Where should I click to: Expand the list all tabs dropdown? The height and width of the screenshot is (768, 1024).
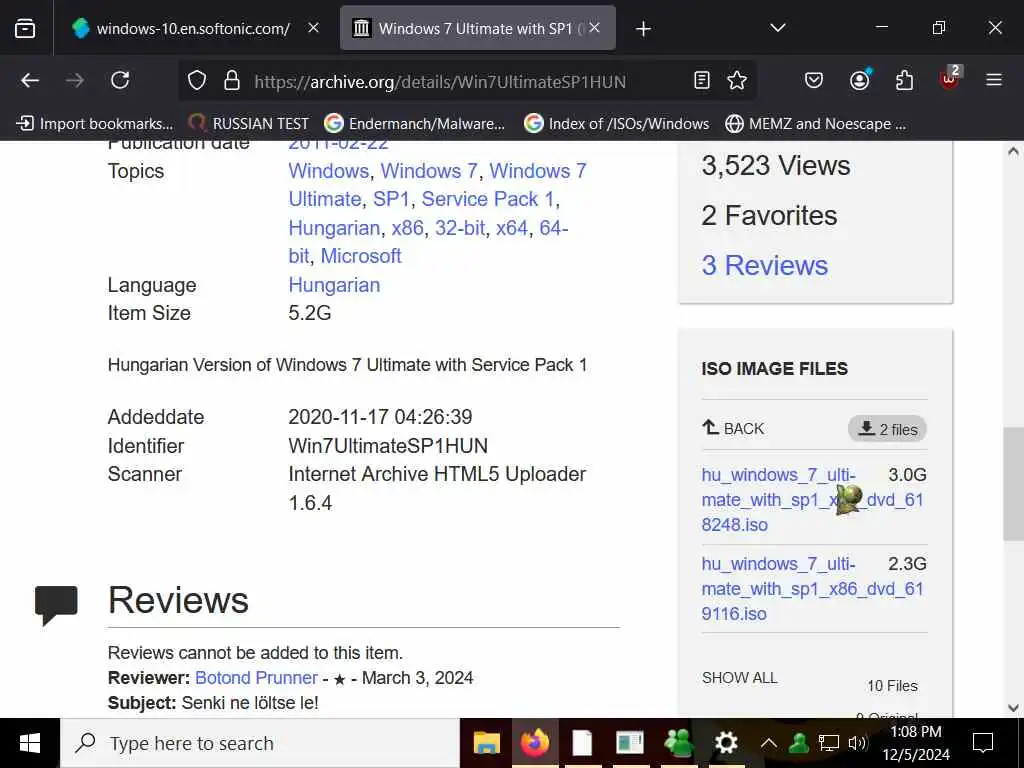tap(778, 28)
